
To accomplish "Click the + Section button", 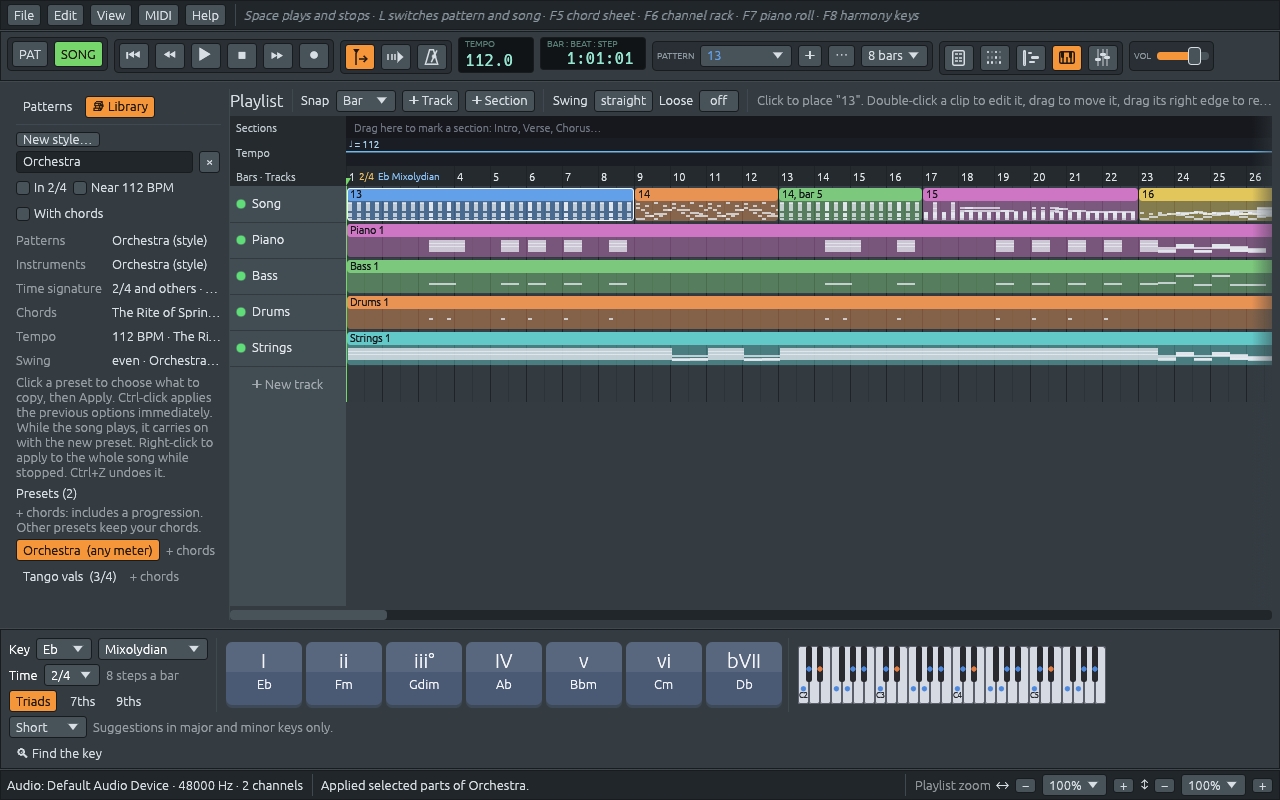I will (499, 101).
